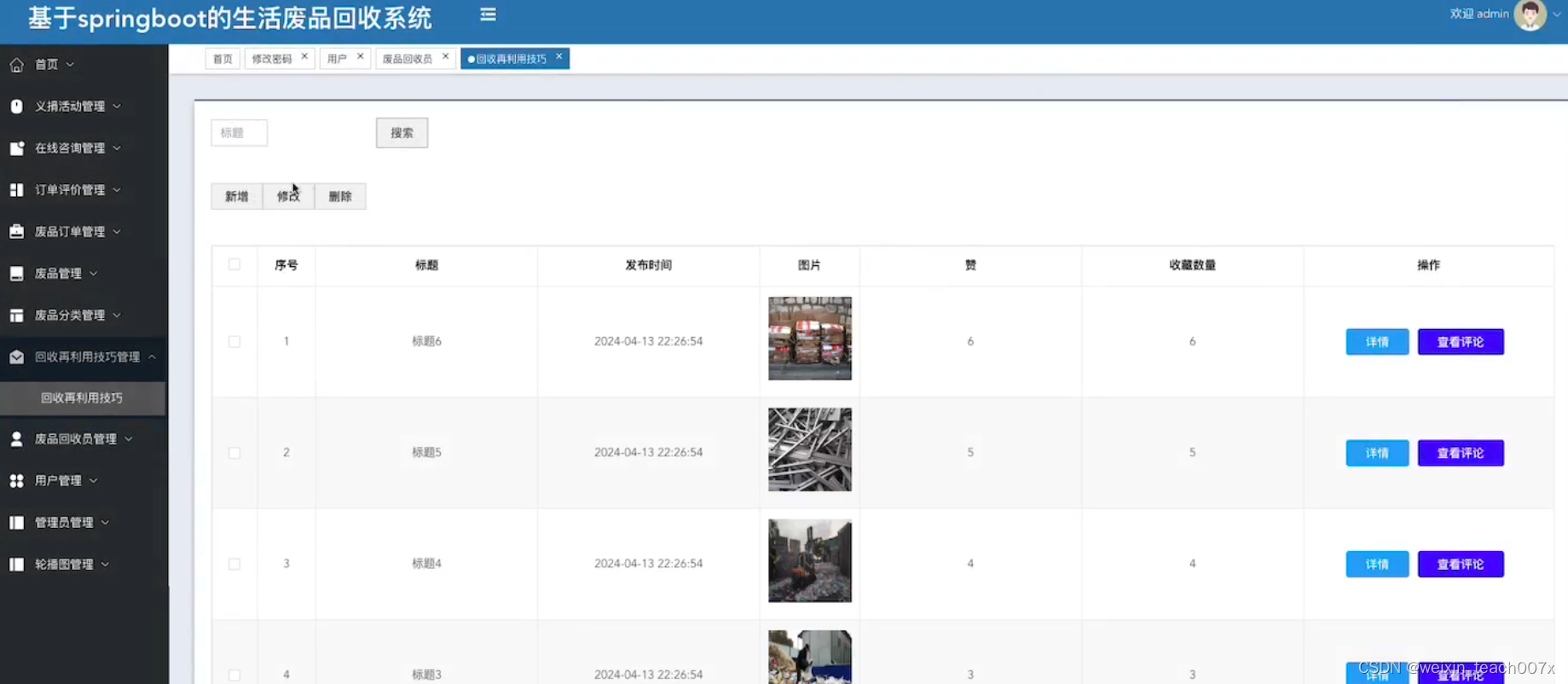Expand 订单评价管理 menu
1568x684 pixels.
117,189
